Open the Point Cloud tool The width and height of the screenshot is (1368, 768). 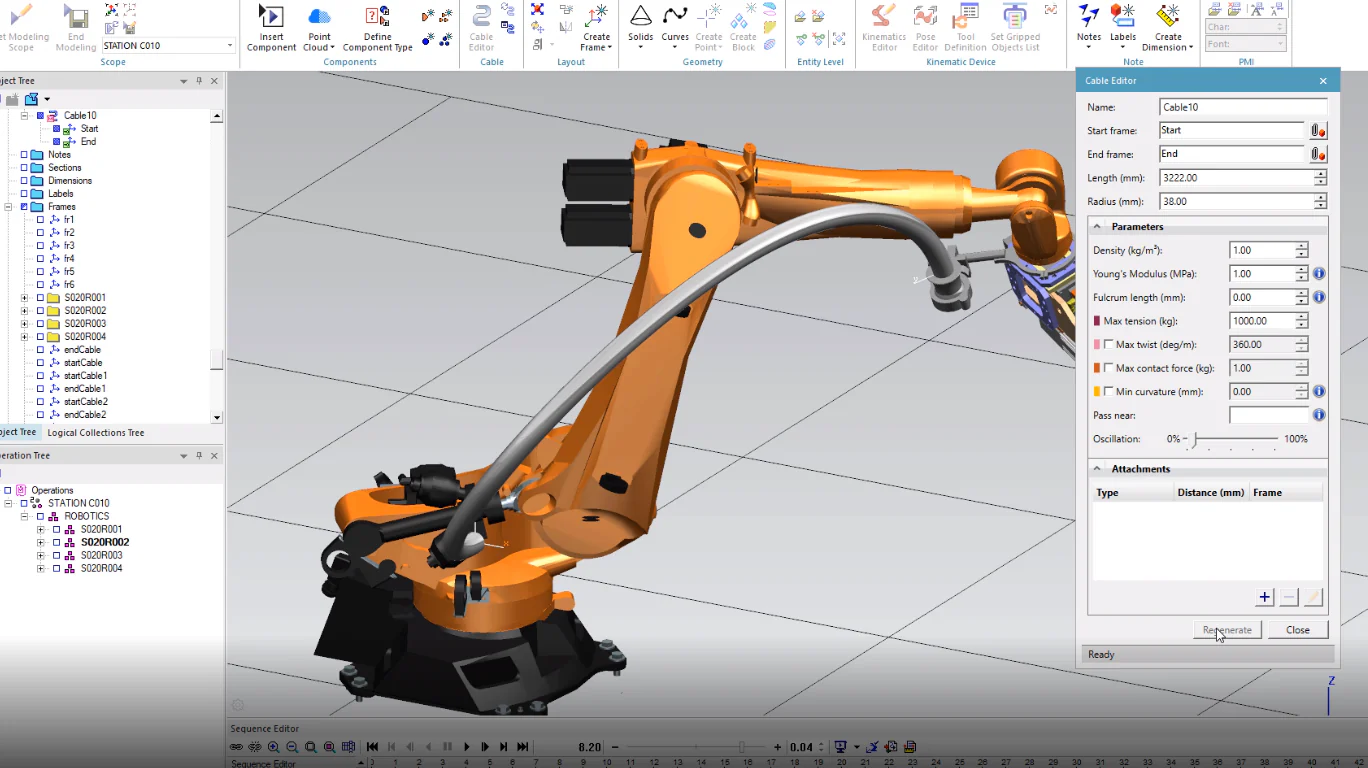pyautogui.click(x=319, y=17)
